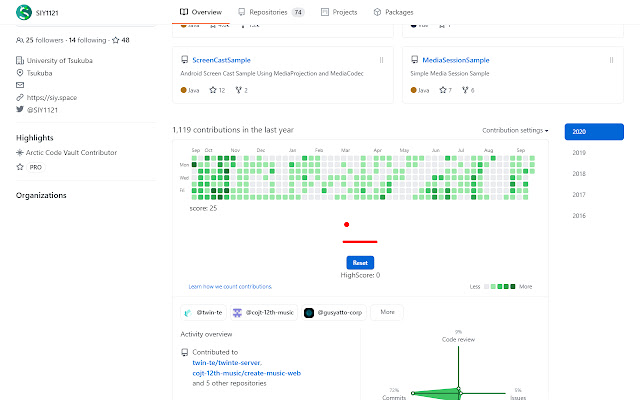Click the @cojt-12th-music avatar icon
Screen dimensions: 640x400
coord(237,313)
